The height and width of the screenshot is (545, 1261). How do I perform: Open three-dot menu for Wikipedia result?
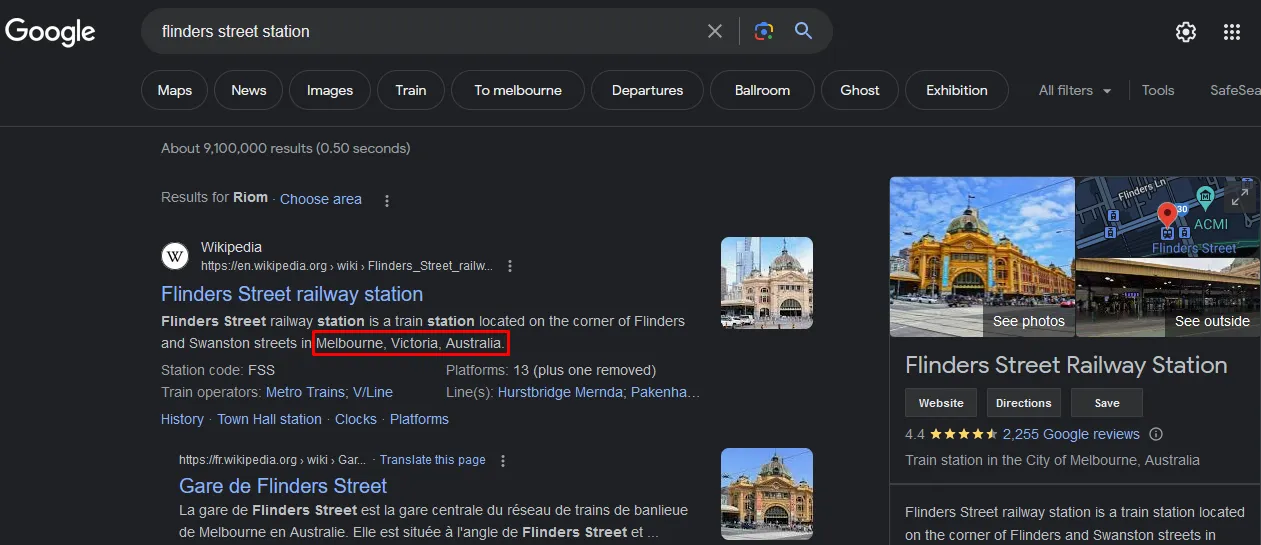pyautogui.click(x=510, y=266)
